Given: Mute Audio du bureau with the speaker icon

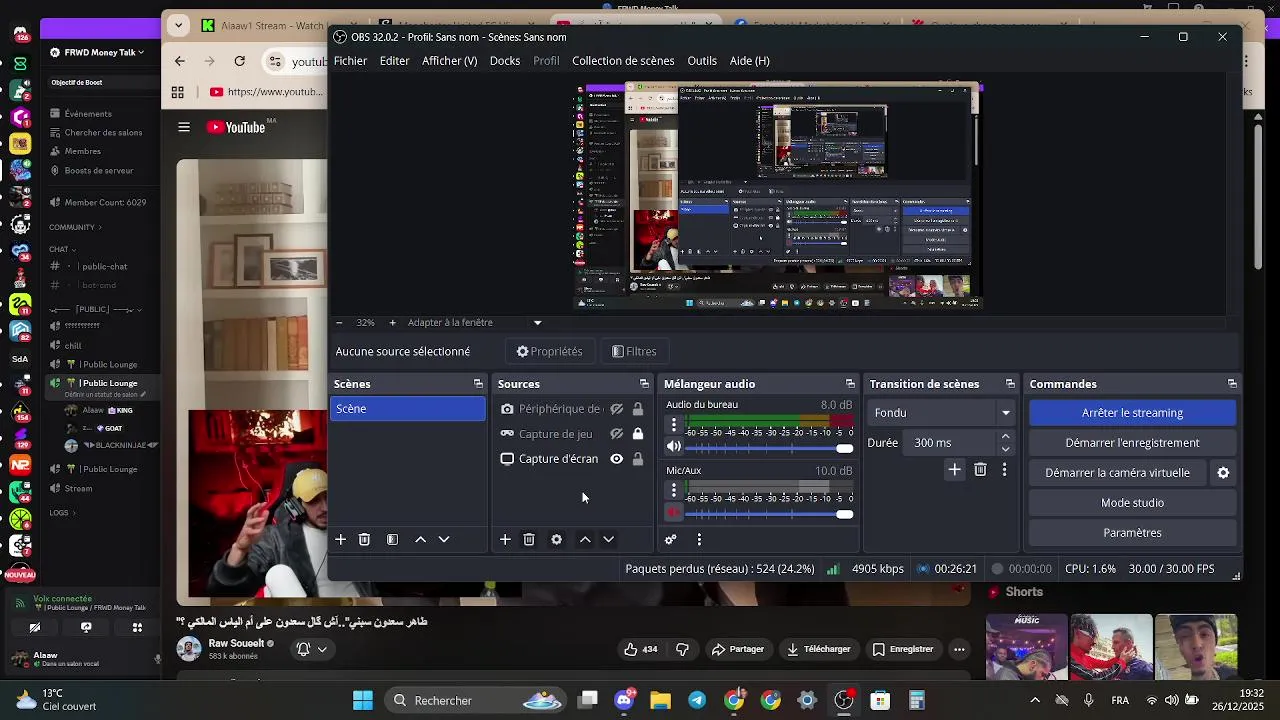Looking at the screenshot, I should [x=673, y=448].
